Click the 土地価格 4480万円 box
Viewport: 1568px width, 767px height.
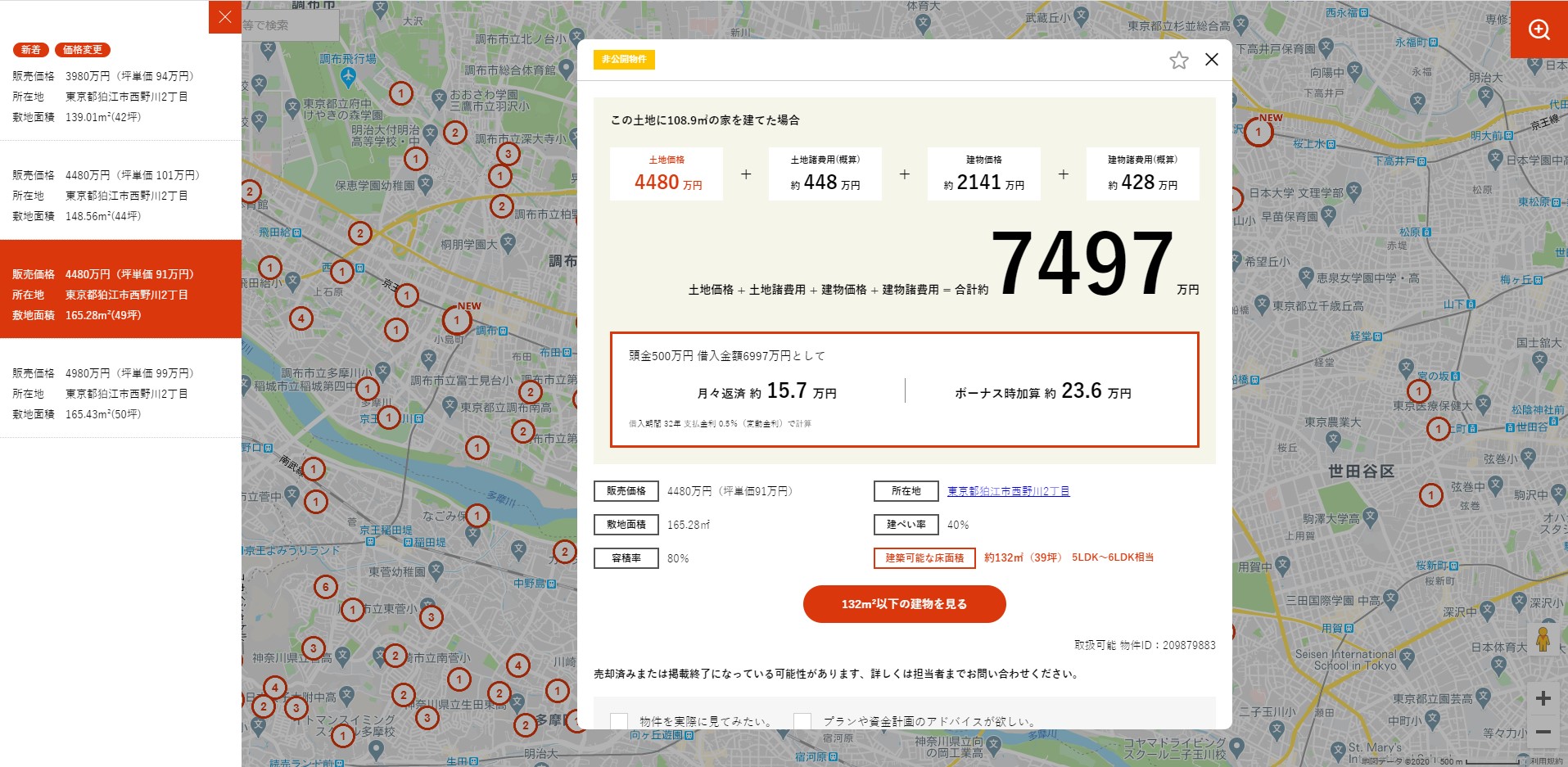667,174
